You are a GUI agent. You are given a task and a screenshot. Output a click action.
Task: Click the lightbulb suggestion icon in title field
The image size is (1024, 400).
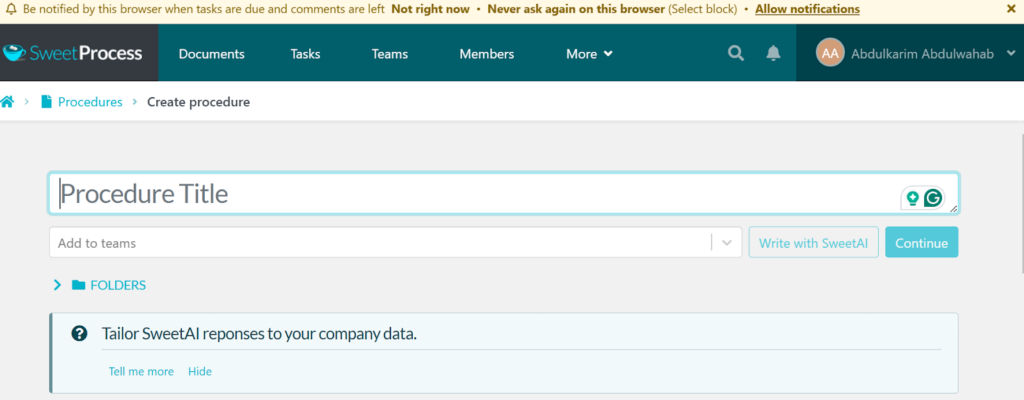click(912, 198)
